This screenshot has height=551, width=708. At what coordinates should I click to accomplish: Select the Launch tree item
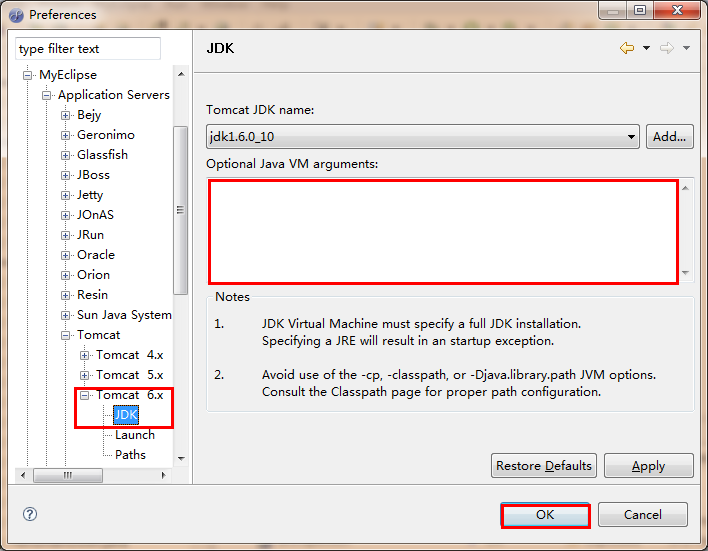coord(135,434)
